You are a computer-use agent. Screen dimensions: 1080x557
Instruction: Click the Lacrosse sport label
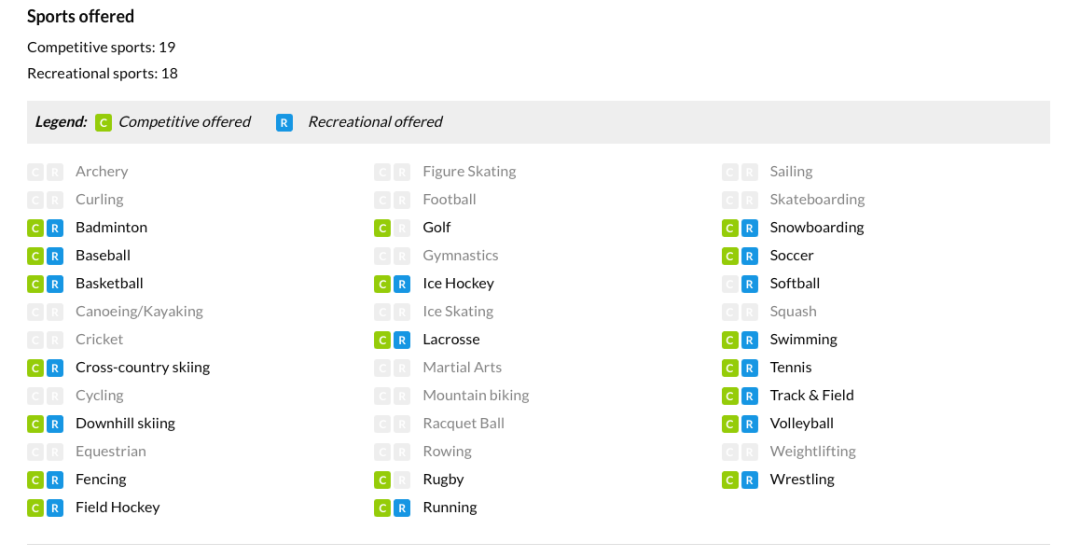click(451, 339)
